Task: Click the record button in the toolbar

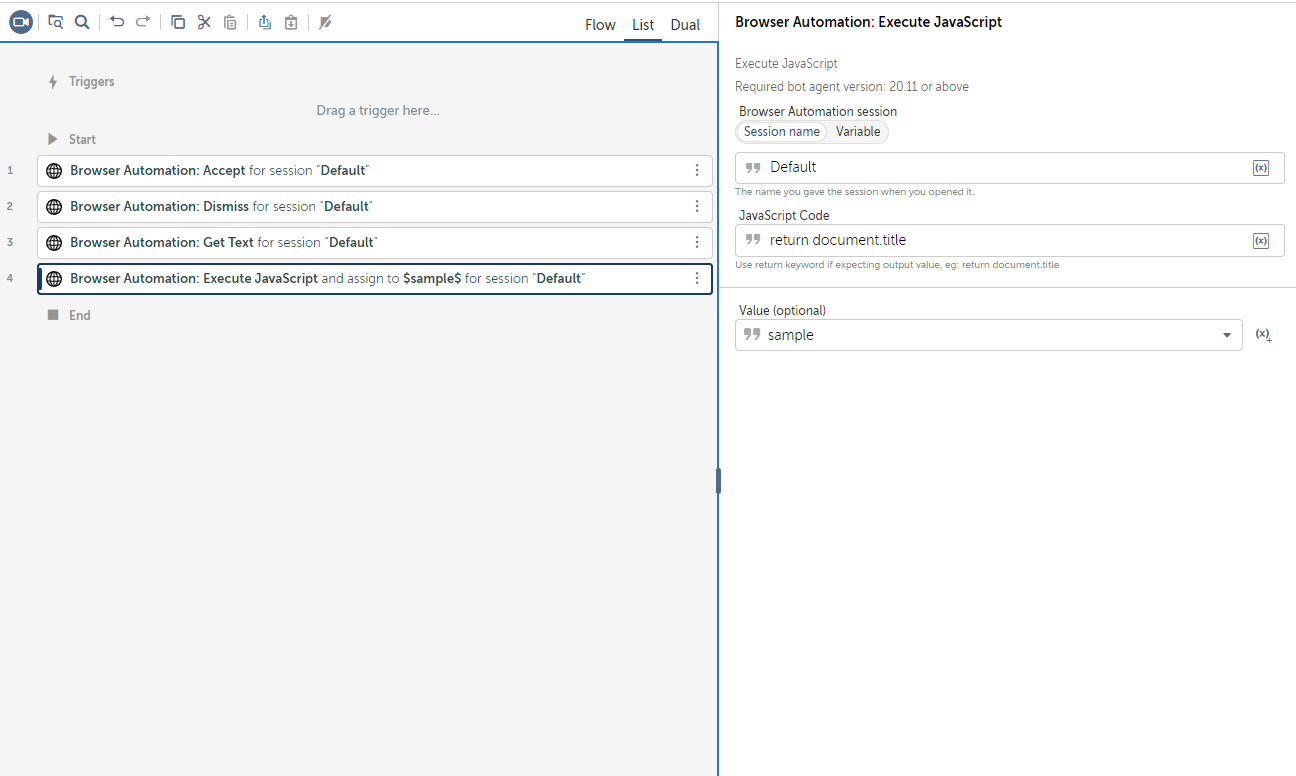Action: coord(21,22)
